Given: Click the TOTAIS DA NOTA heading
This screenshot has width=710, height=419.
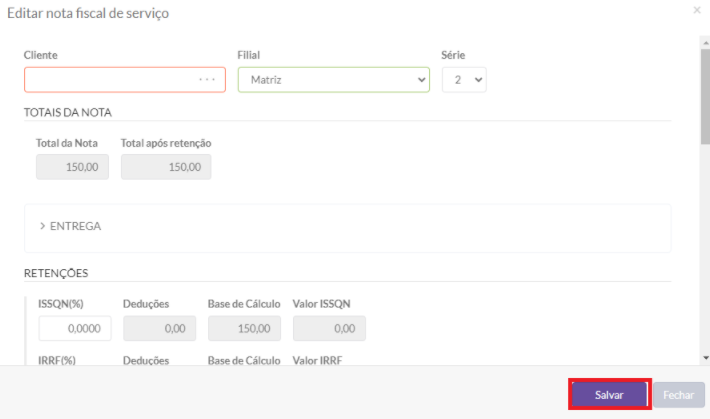Looking at the screenshot, I should coord(68,112).
